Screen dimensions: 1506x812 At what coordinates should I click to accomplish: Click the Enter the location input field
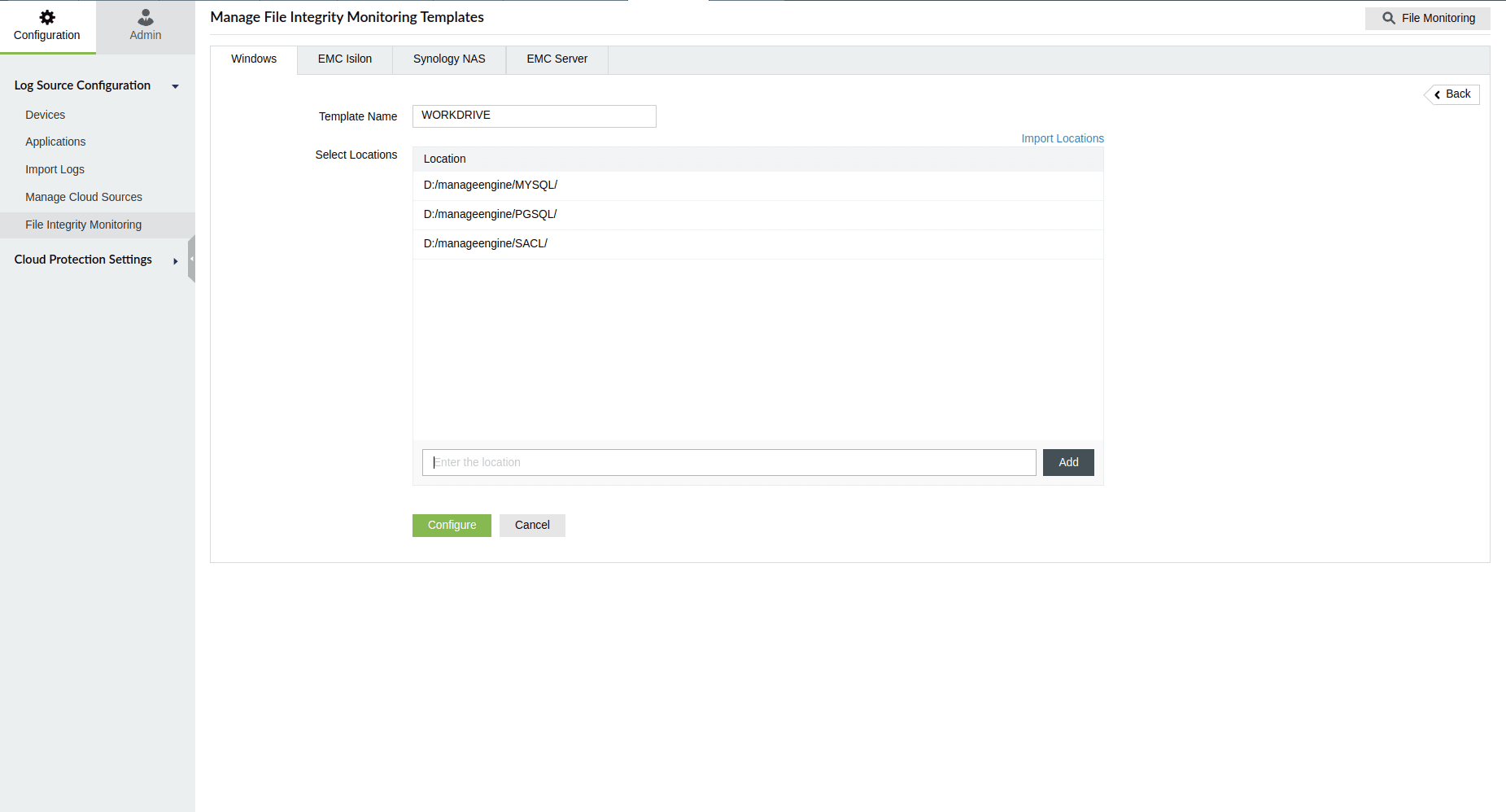tap(728, 462)
